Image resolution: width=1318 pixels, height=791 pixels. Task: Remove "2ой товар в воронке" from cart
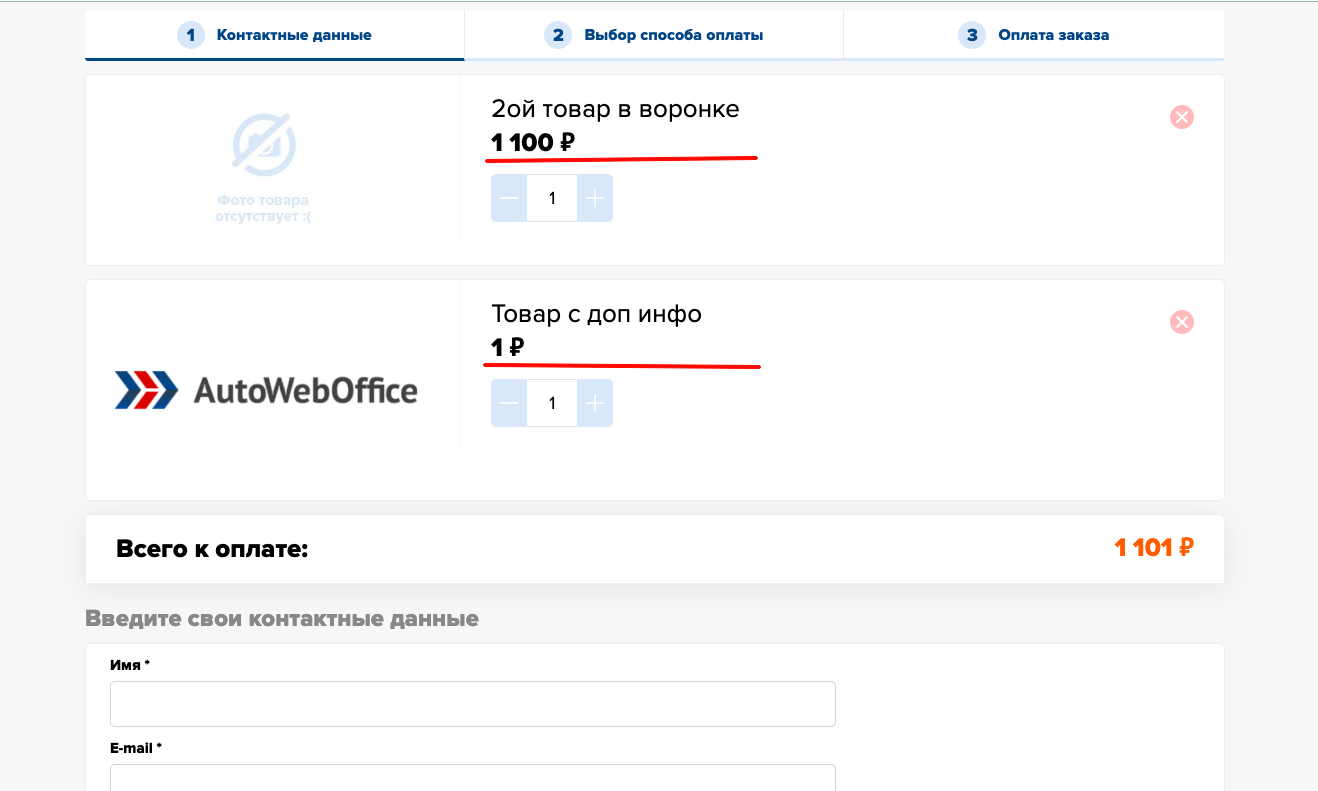1182,117
